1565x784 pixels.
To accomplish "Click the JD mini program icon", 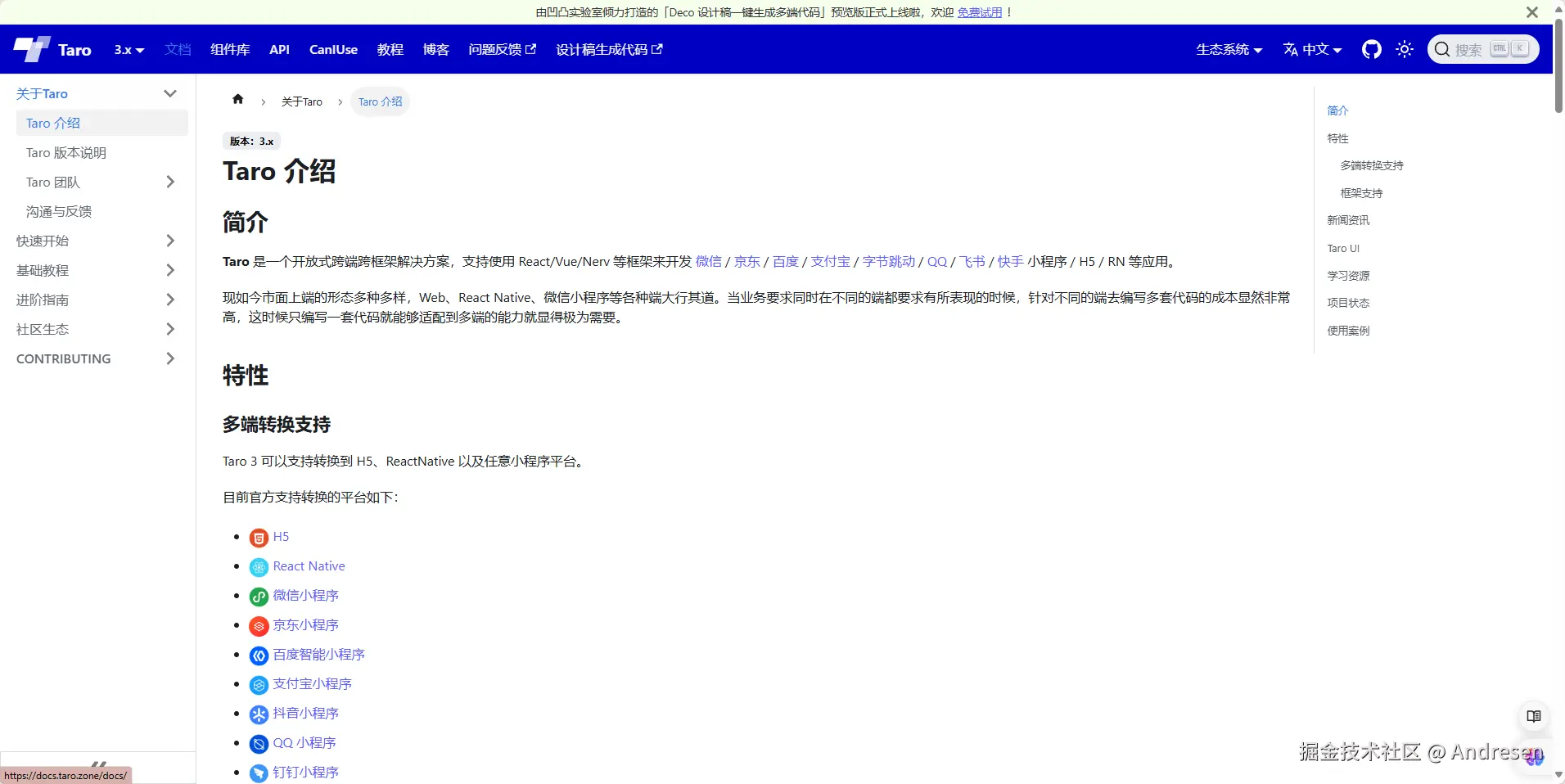I will point(259,626).
